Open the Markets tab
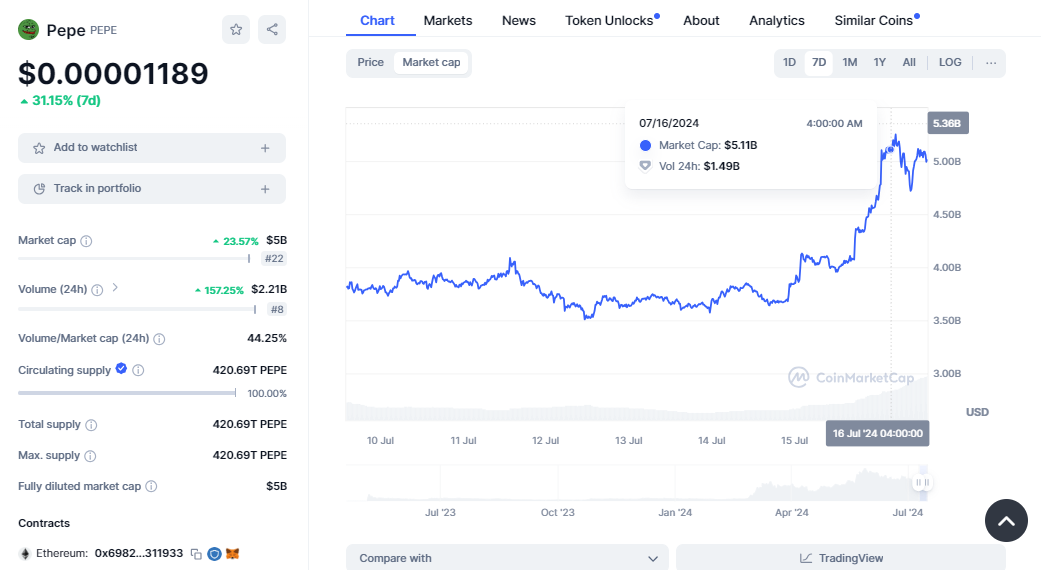The height and width of the screenshot is (570, 1041). pyautogui.click(x=447, y=21)
